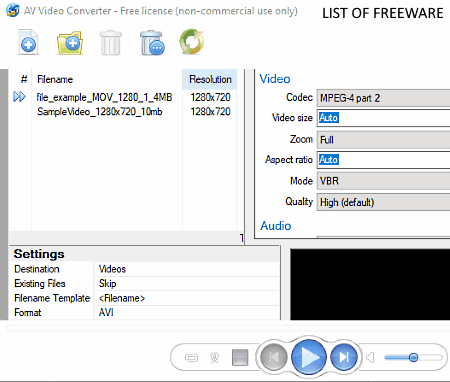450x382 pixels.
Task: Skip to next with the forward button
Action: pos(343,357)
